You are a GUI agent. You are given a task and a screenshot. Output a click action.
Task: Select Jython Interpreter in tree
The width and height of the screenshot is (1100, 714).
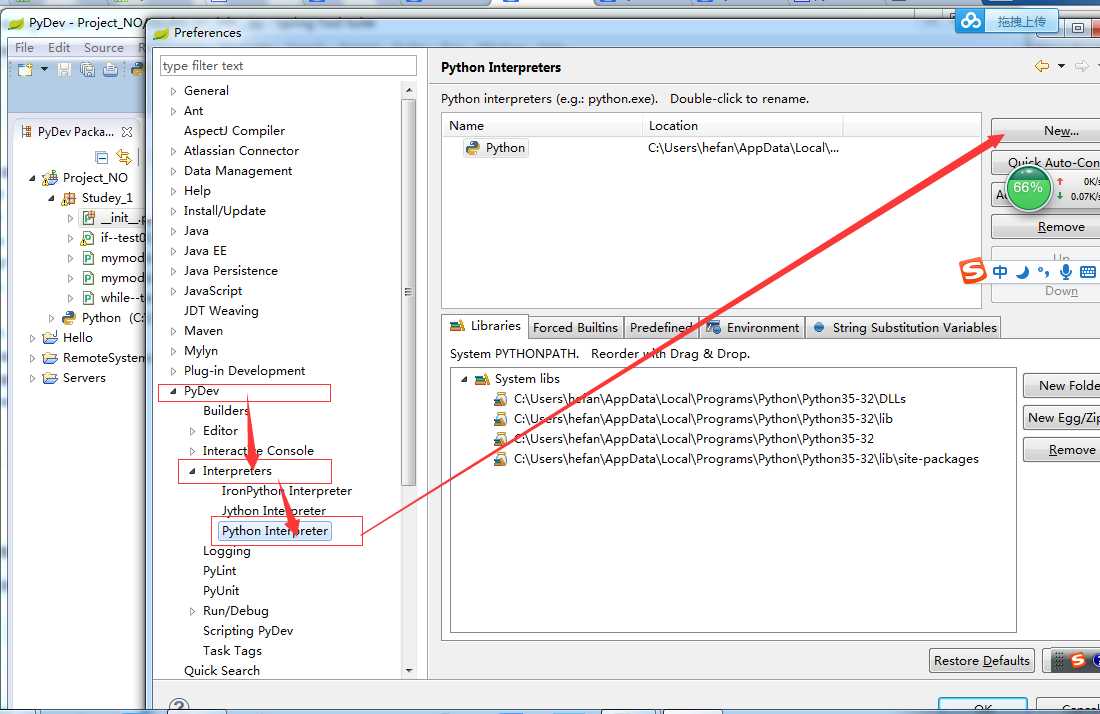coord(274,511)
